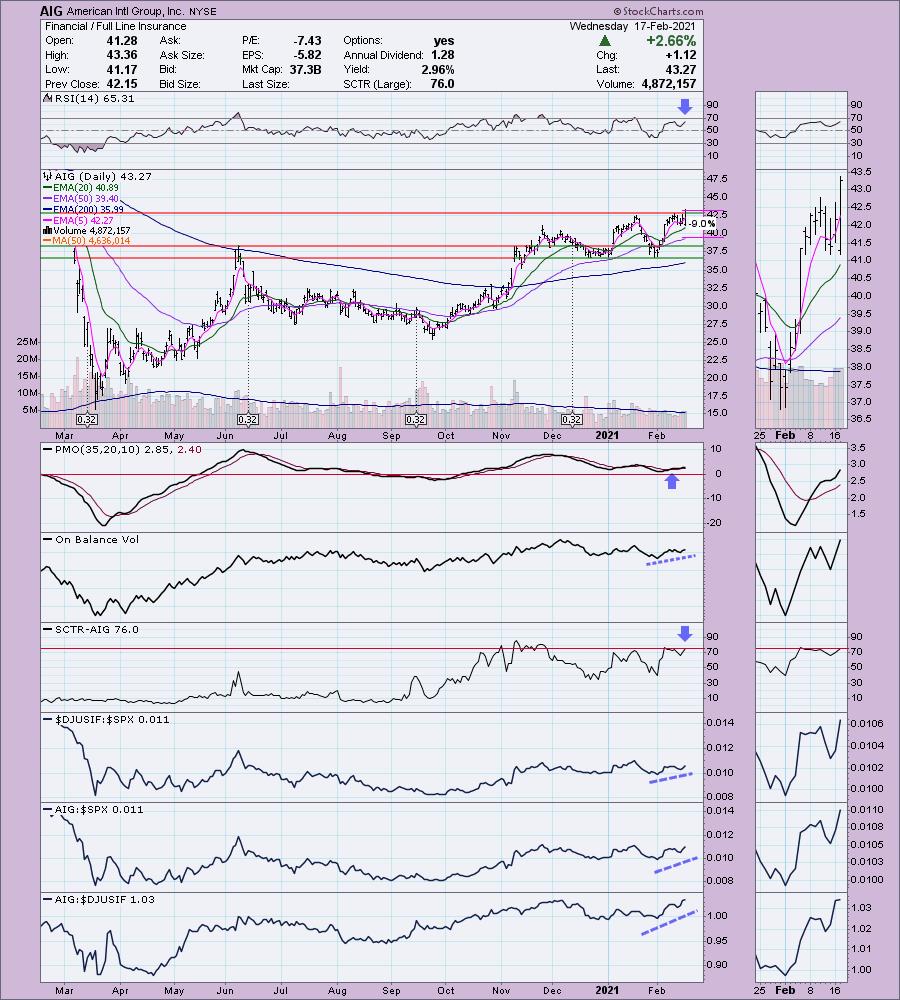The height and width of the screenshot is (1000, 900).
Task: Click the EMA(5) 42.27 legend entry
Action: (x=84, y=220)
